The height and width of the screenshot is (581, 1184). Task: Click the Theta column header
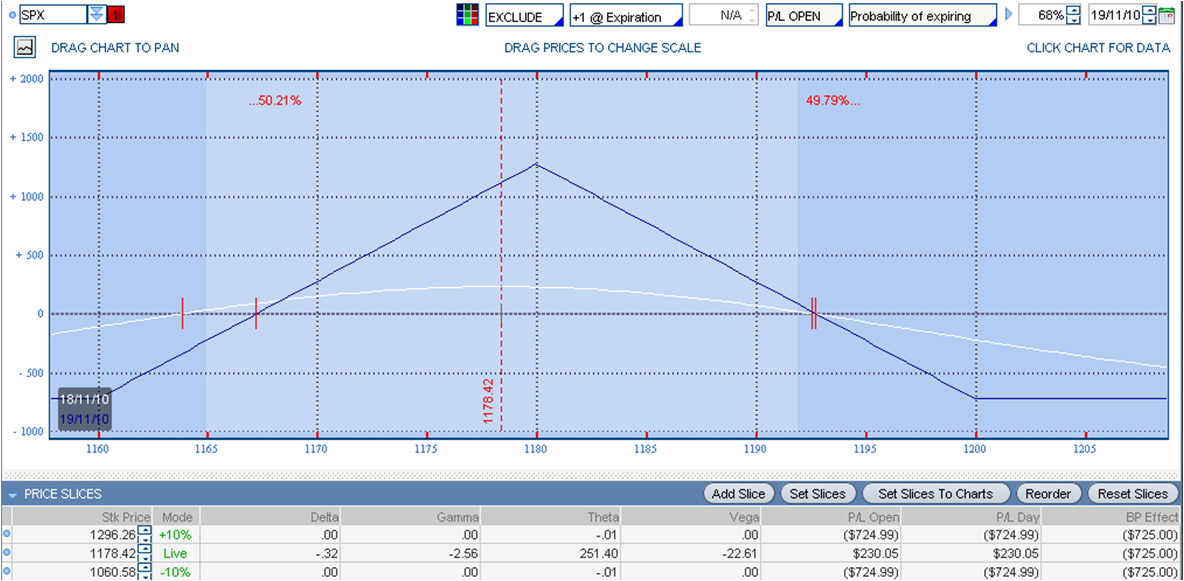(x=550, y=517)
